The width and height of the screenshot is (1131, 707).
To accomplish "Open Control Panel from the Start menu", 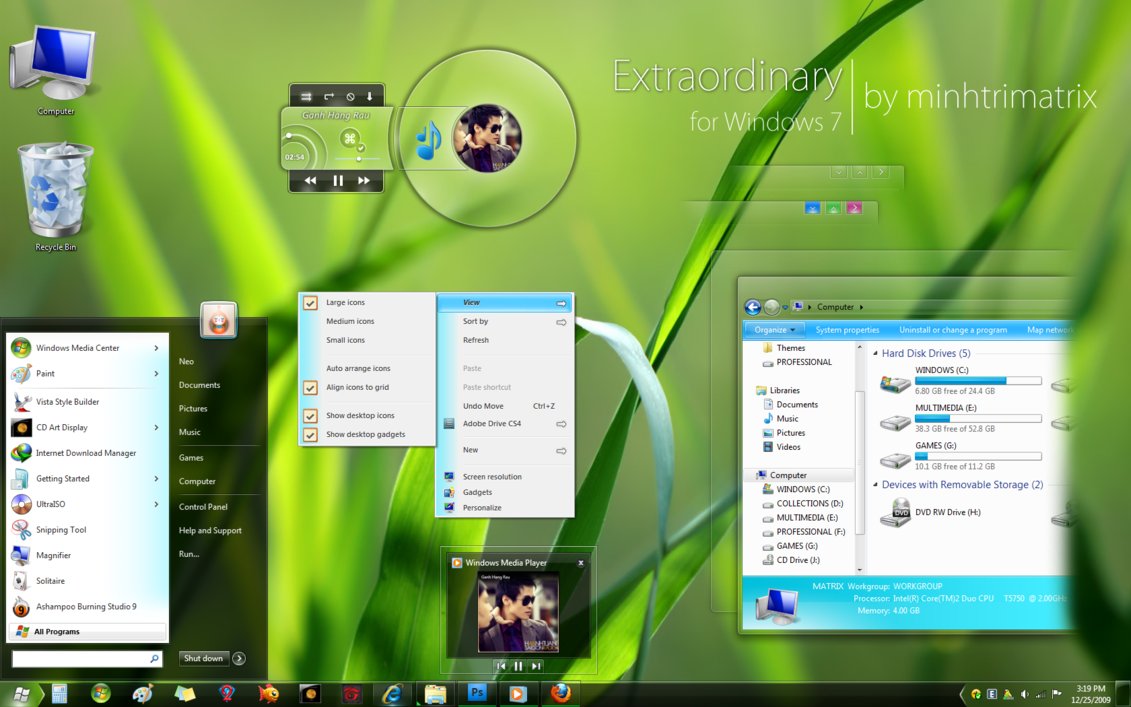I will [203, 507].
